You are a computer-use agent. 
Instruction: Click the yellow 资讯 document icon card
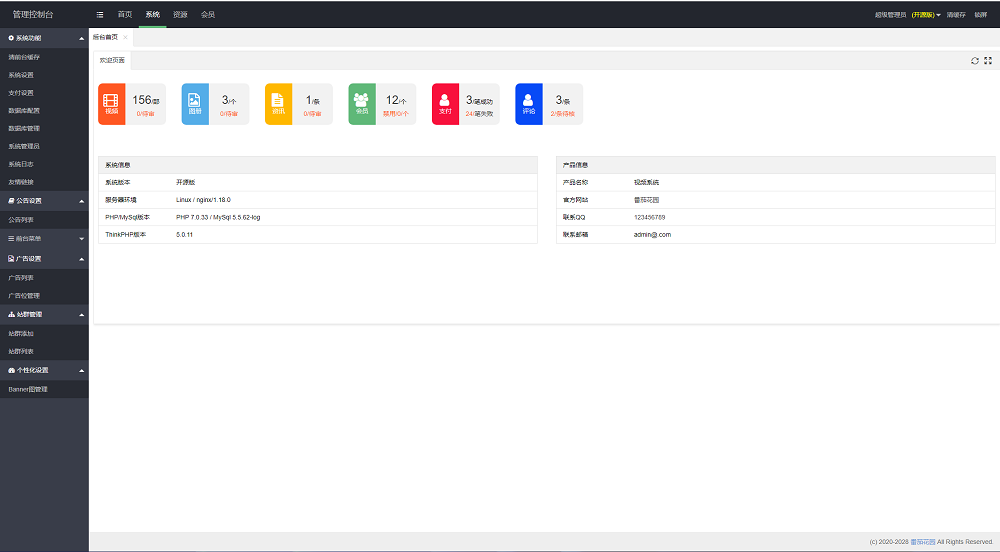(x=279, y=104)
